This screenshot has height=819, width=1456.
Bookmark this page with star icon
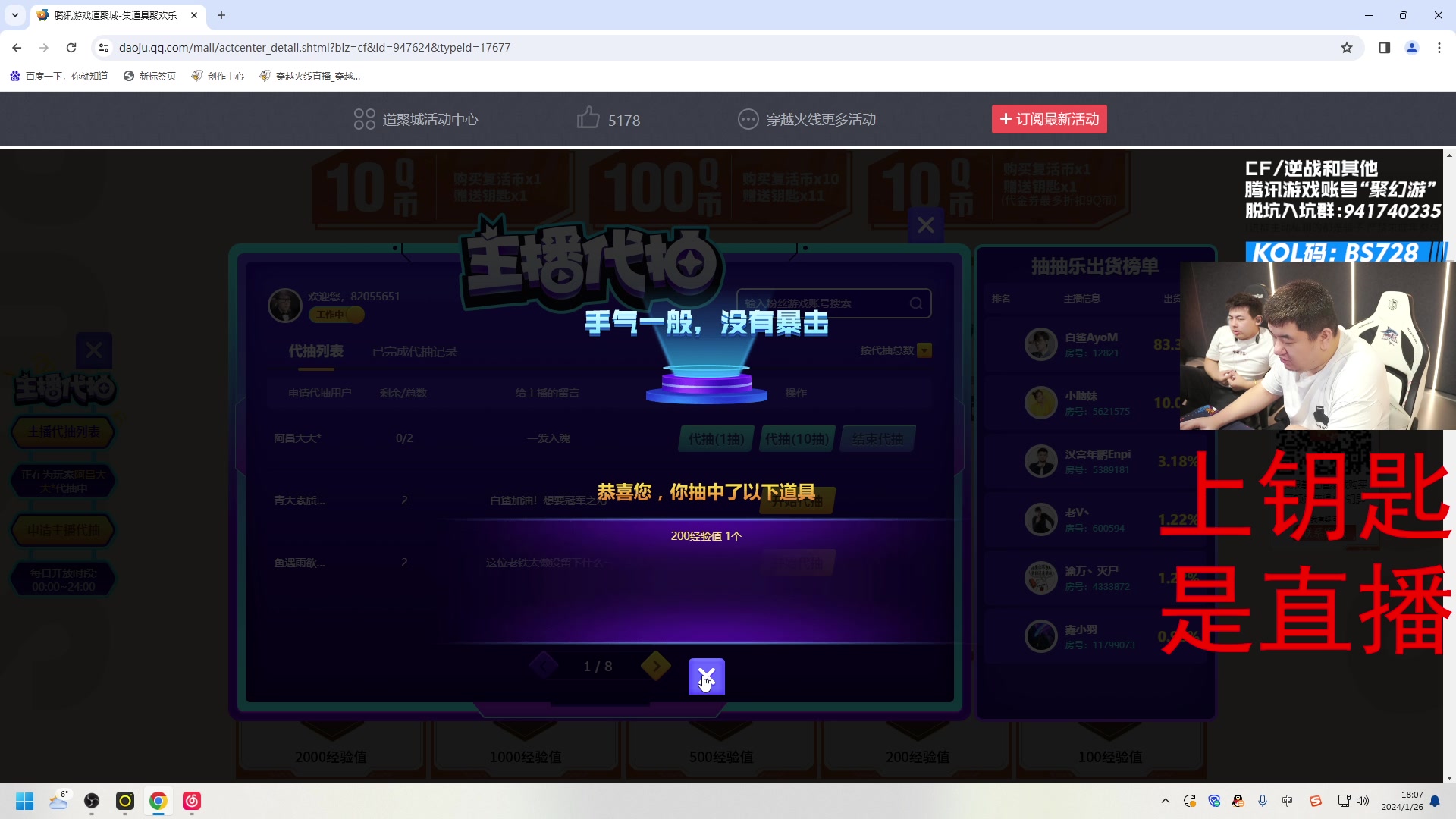point(1346,48)
